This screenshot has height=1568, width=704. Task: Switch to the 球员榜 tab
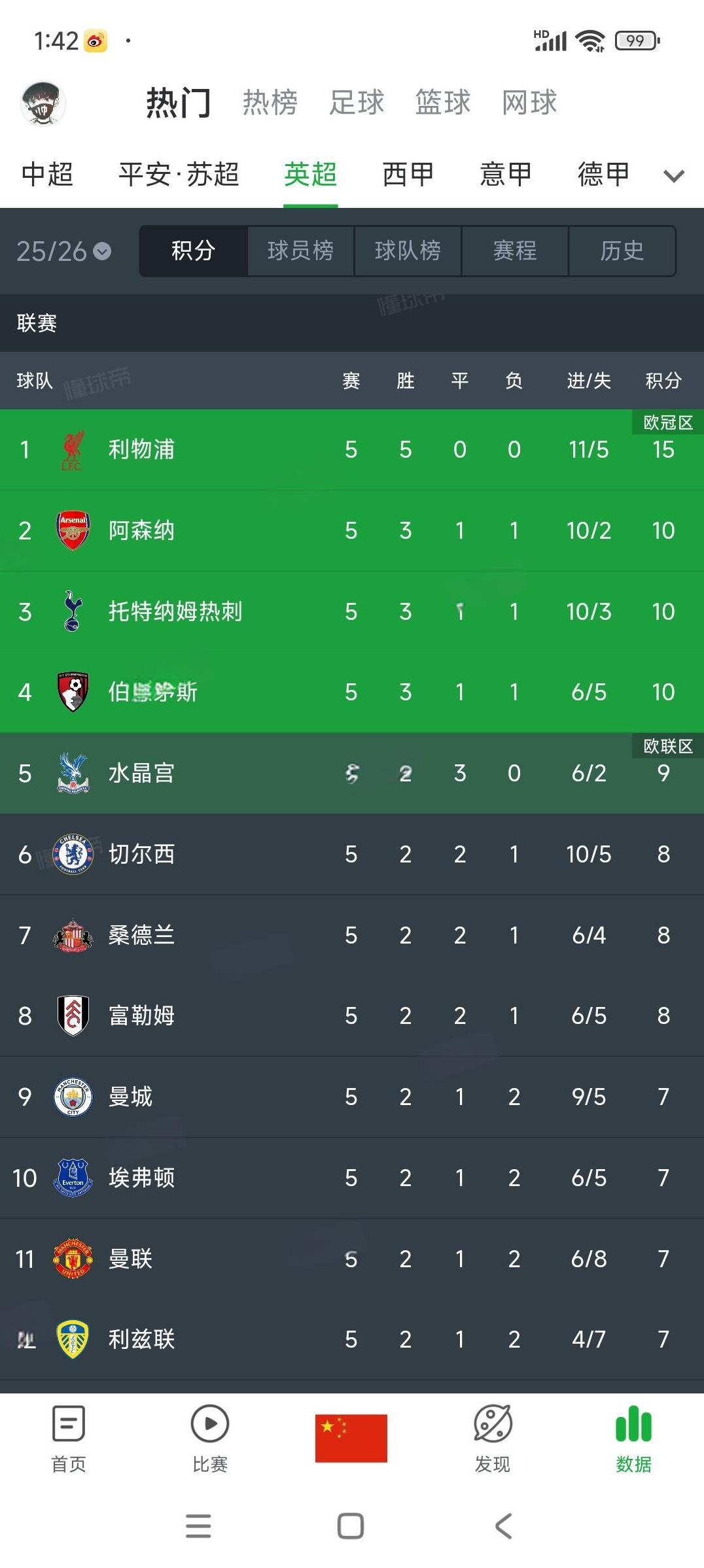[x=300, y=251]
